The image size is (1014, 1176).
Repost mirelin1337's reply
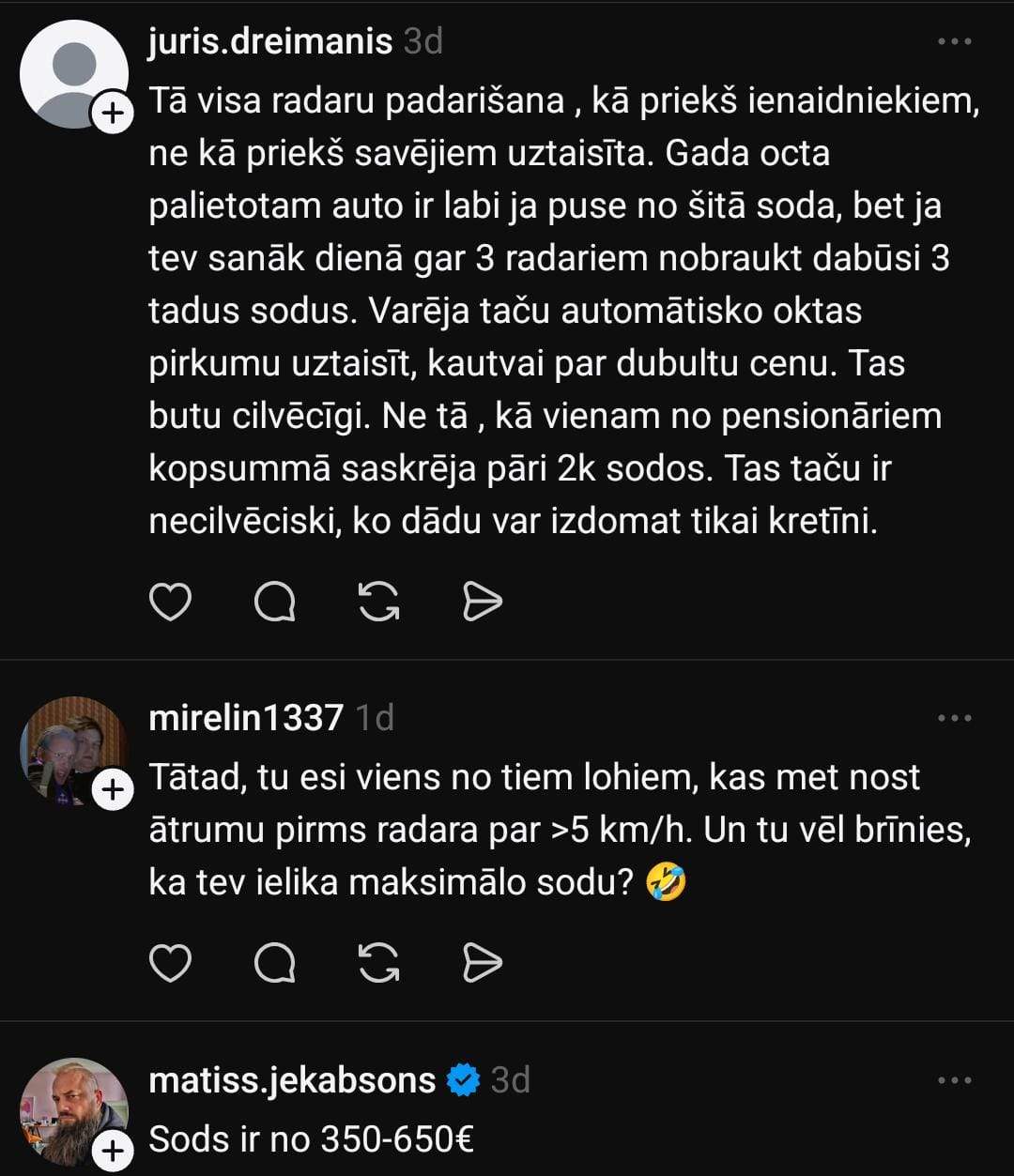[x=379, y=963]
